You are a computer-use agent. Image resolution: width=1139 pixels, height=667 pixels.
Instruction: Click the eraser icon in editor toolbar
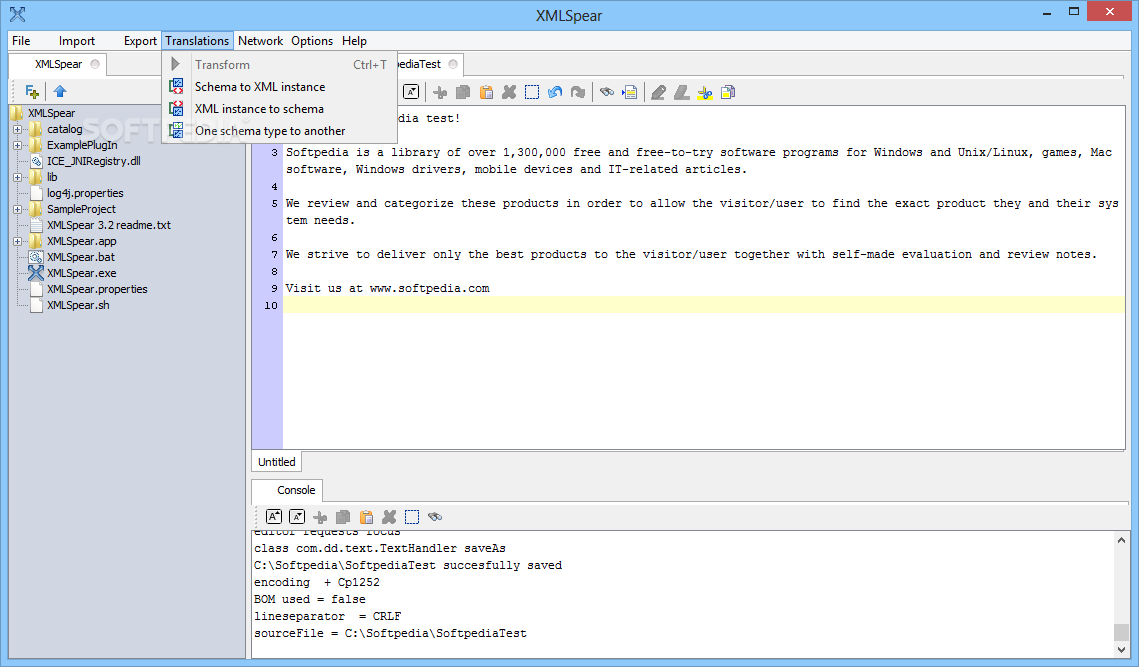click(681, 92)
